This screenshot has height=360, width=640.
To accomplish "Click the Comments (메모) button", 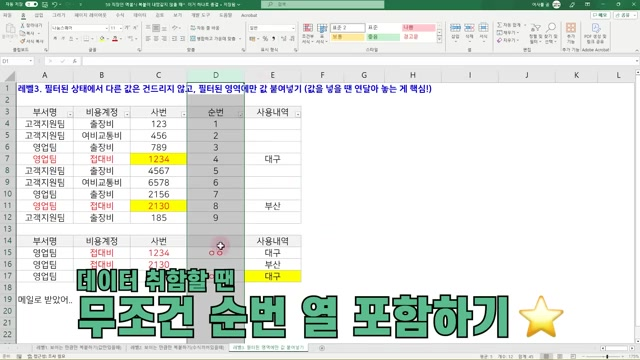I will tap(600, 15).
